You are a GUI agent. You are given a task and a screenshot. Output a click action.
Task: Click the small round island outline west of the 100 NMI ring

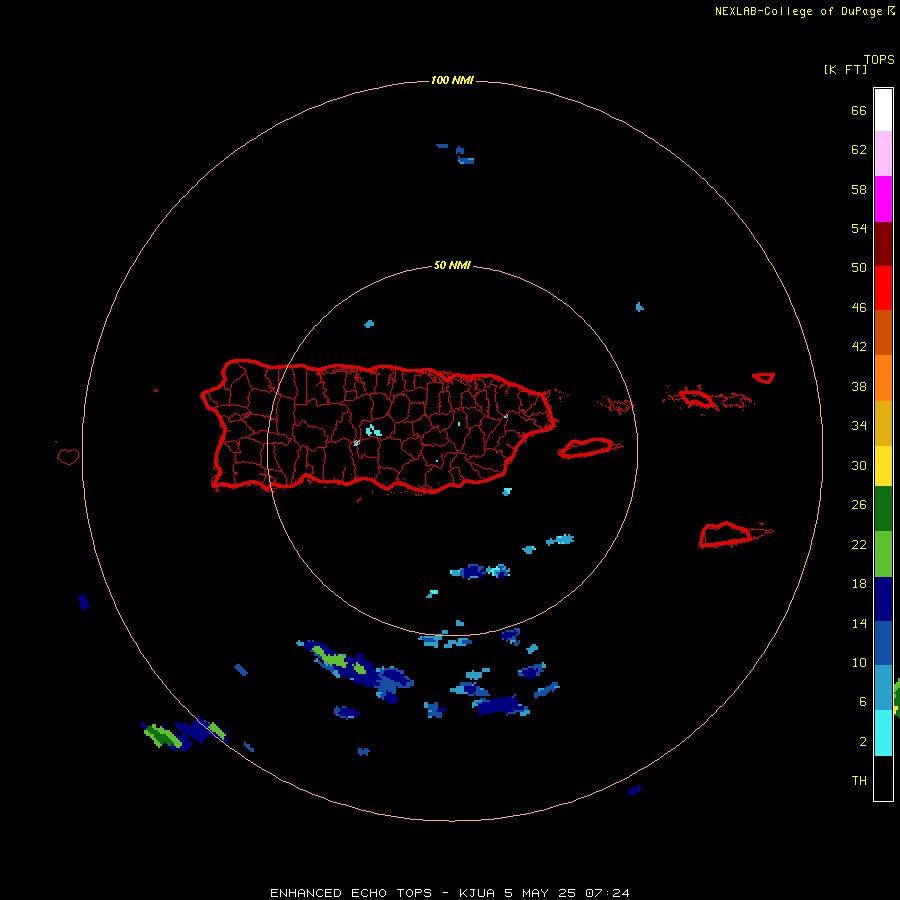point(68,456)
